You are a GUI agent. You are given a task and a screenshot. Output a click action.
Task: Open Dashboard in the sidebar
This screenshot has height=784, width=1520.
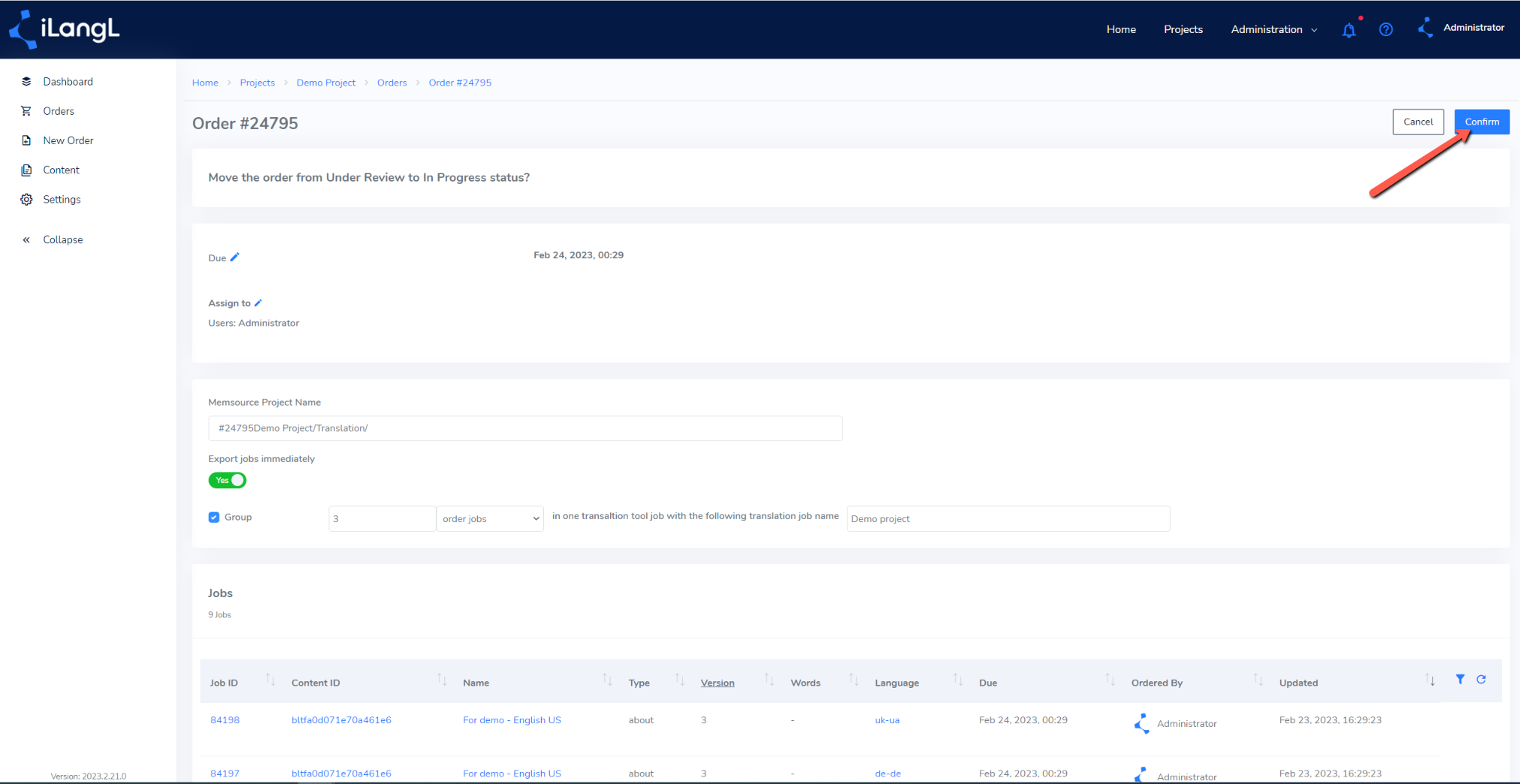click(x=68, y=81)
